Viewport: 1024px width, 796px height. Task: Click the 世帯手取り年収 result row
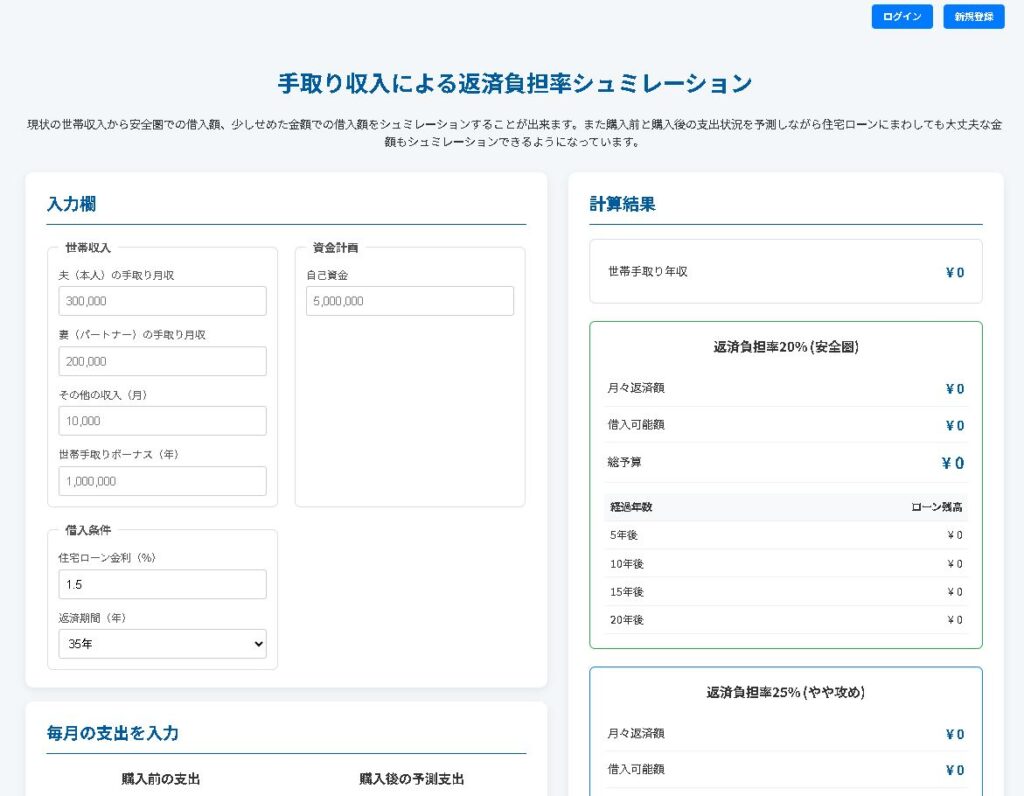click(785, 272)
